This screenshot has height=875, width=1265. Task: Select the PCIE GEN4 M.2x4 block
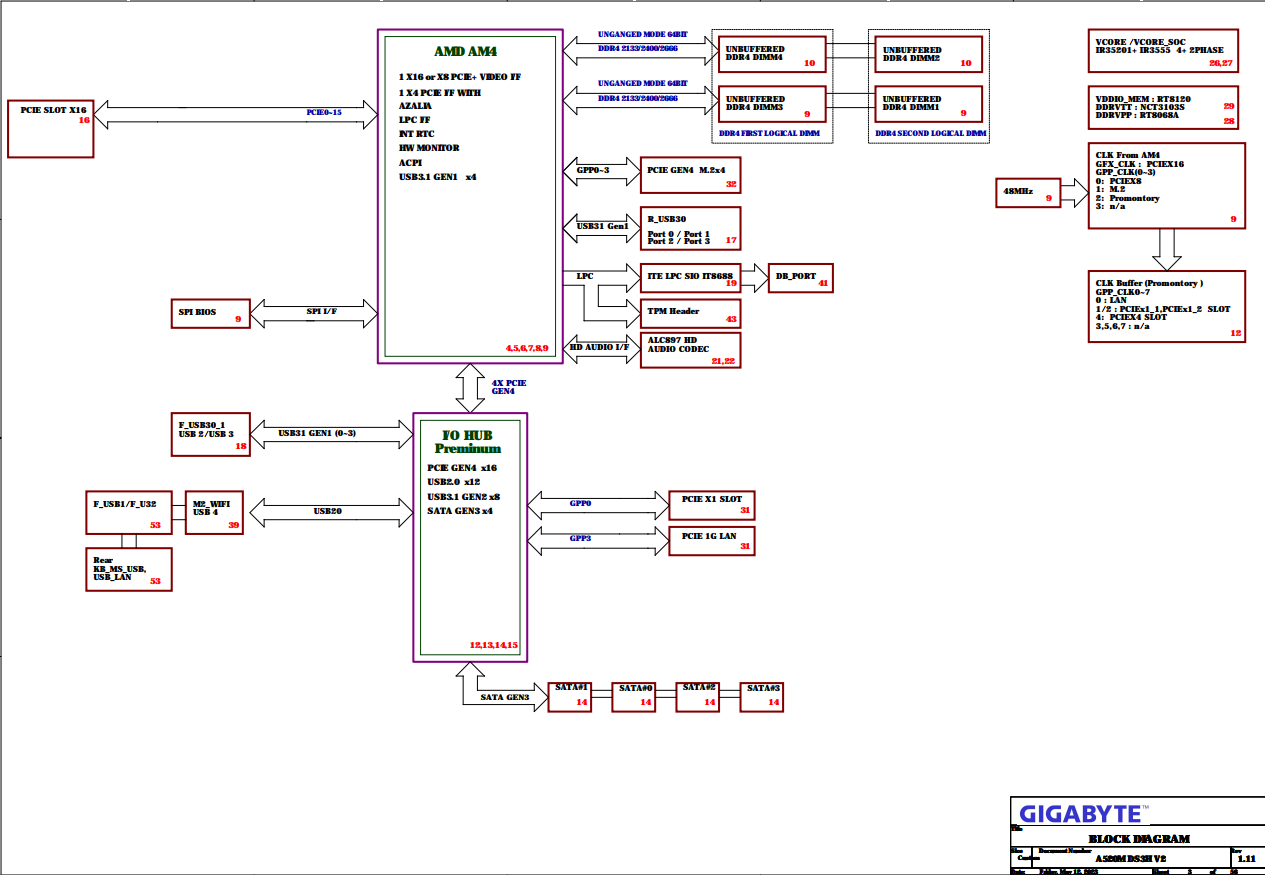[x=691, y=174]
